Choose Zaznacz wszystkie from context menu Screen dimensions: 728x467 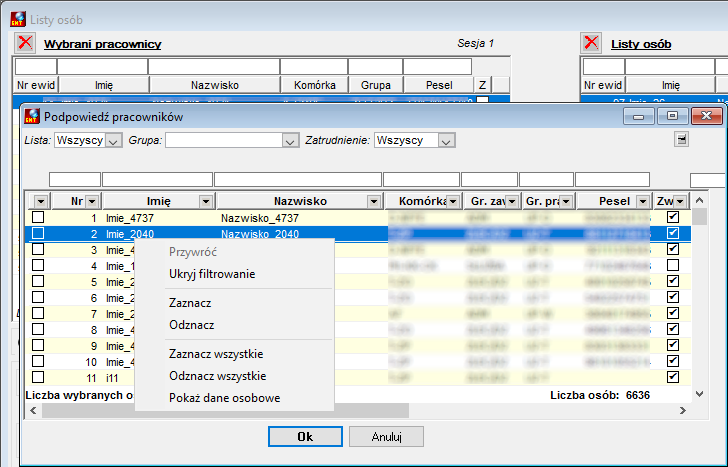tap(216, 354)
